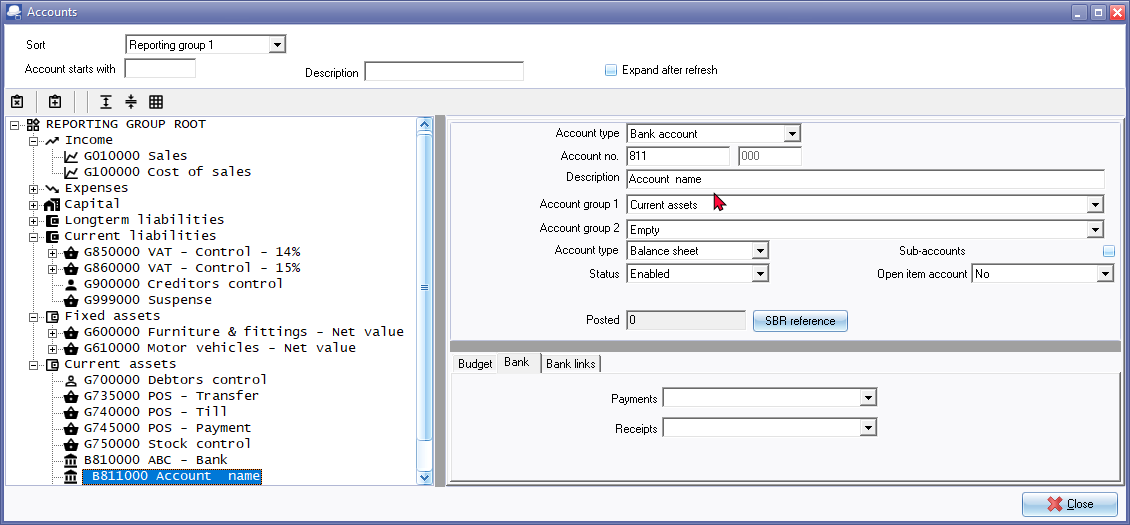Switch to the Budget tab
The height and width of the screenshot is (525, 1130).
[x=475, y=364]
